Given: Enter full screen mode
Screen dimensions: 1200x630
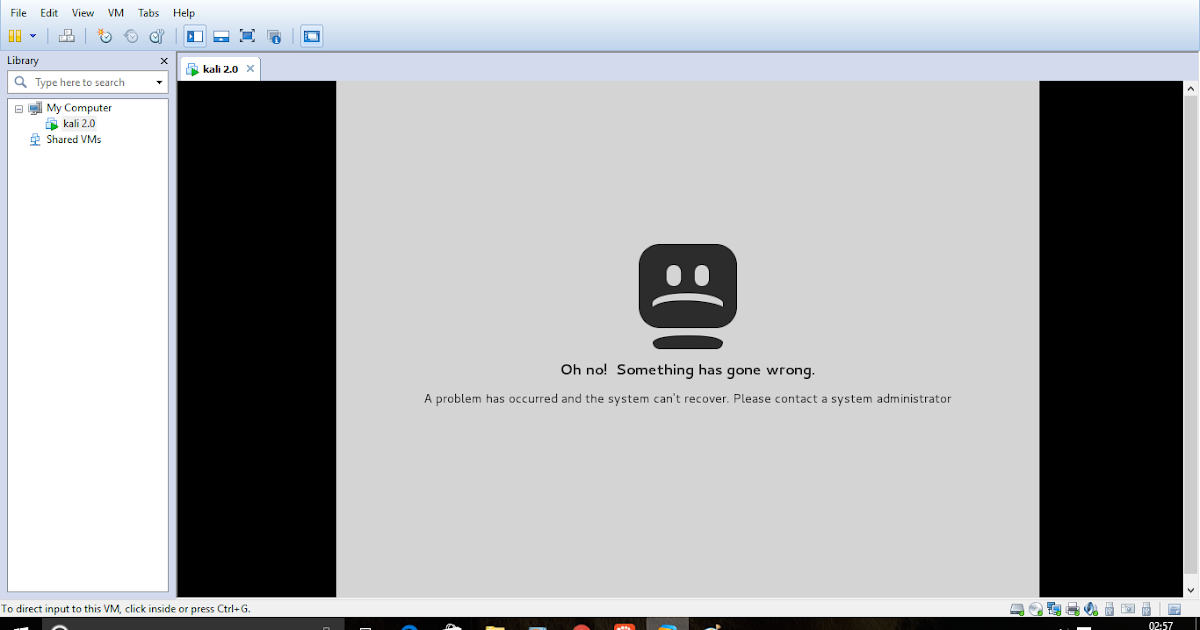Looking at the screenshot, I should coord(247,36).
